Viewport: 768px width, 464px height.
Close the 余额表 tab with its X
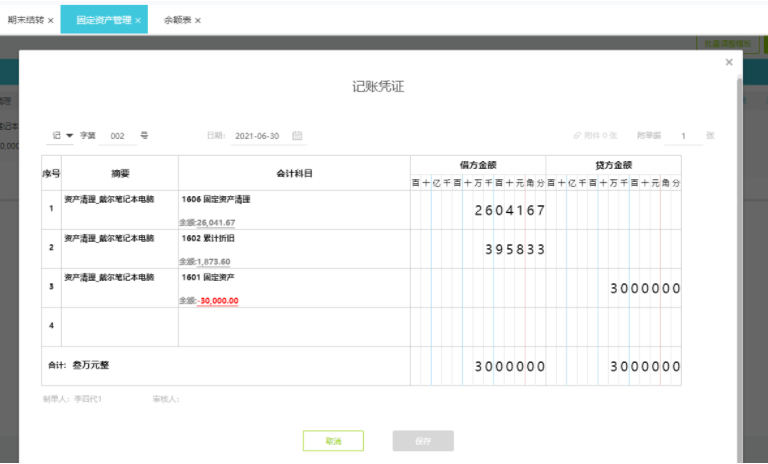click(x=198, y=21)
